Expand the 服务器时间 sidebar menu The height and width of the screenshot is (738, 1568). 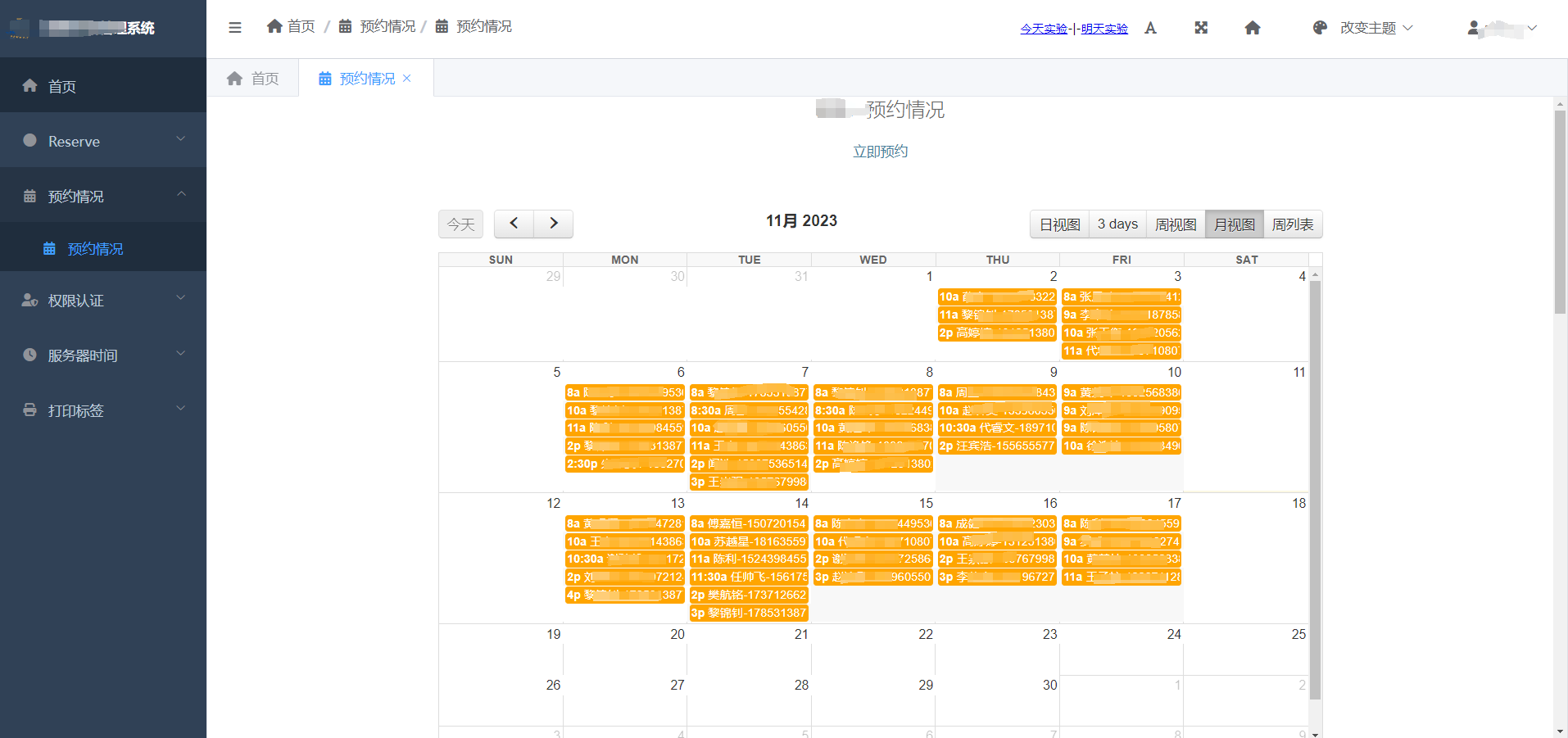pos(181,353)
